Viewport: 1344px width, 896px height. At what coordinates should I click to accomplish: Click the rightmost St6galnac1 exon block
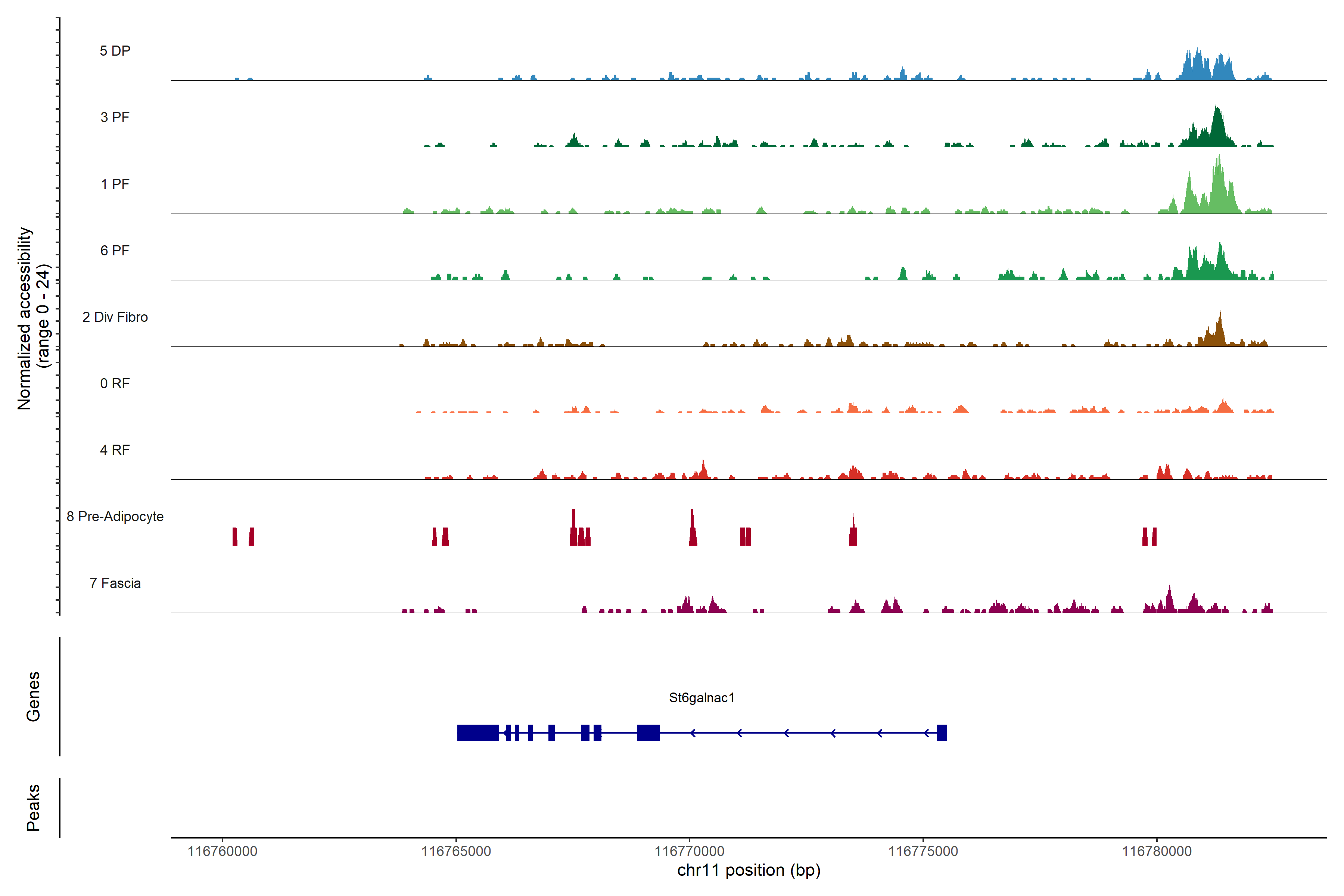click(x=942, y=732)
